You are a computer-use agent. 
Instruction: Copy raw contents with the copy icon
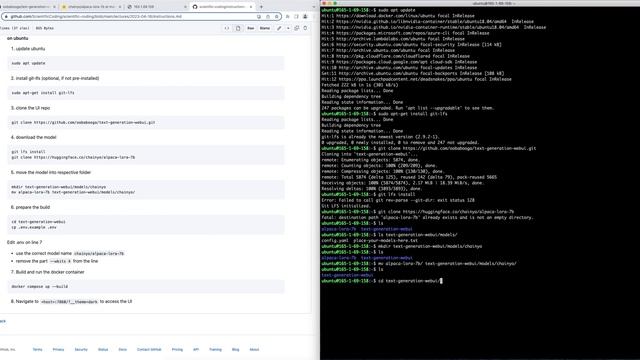click(297, 28)
